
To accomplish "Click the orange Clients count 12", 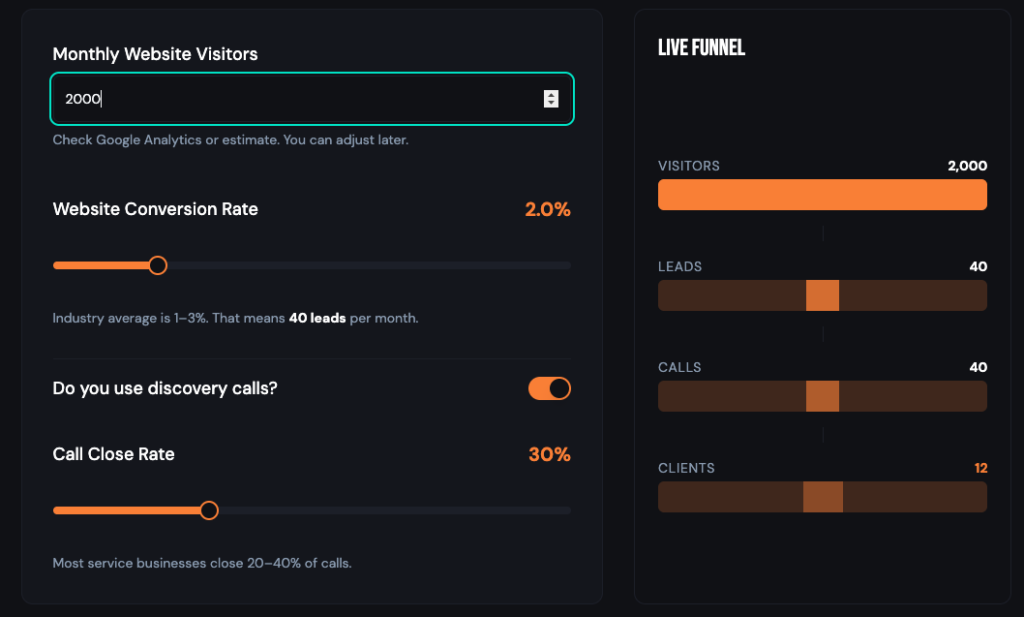I will click(980, 468).
